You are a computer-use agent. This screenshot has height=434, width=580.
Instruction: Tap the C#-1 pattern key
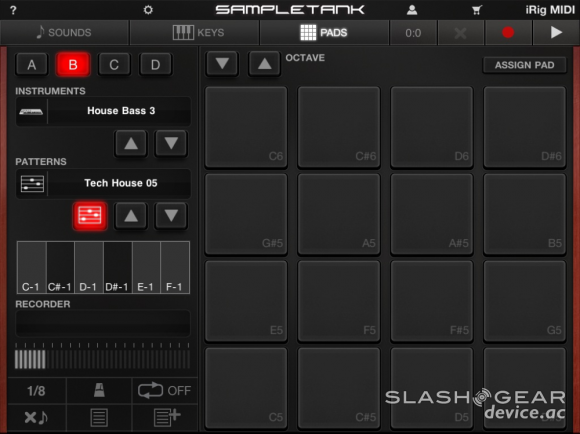[x=60, y=267]
